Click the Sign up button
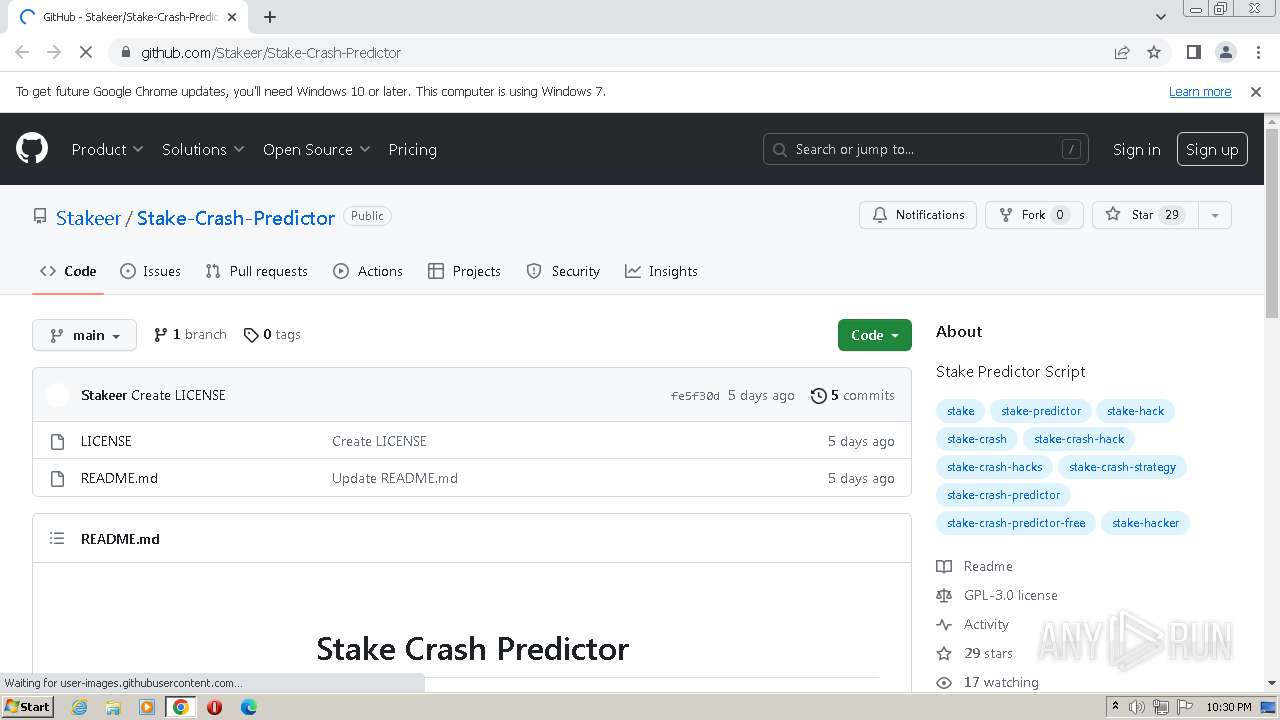This screenshot has width=1280, height=720. tap(1212, 149)
